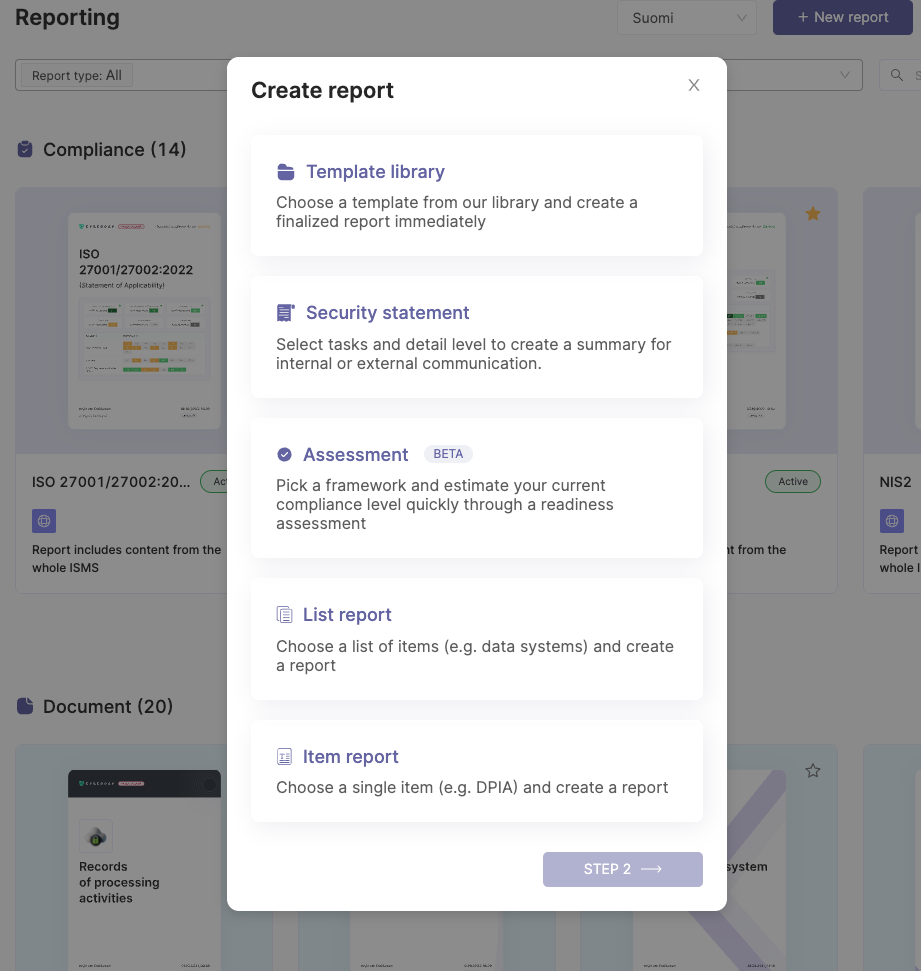The width and height of the screenshot is (921, 971).
Task: Click the Document (20) section heading
Action: [108, 707]
